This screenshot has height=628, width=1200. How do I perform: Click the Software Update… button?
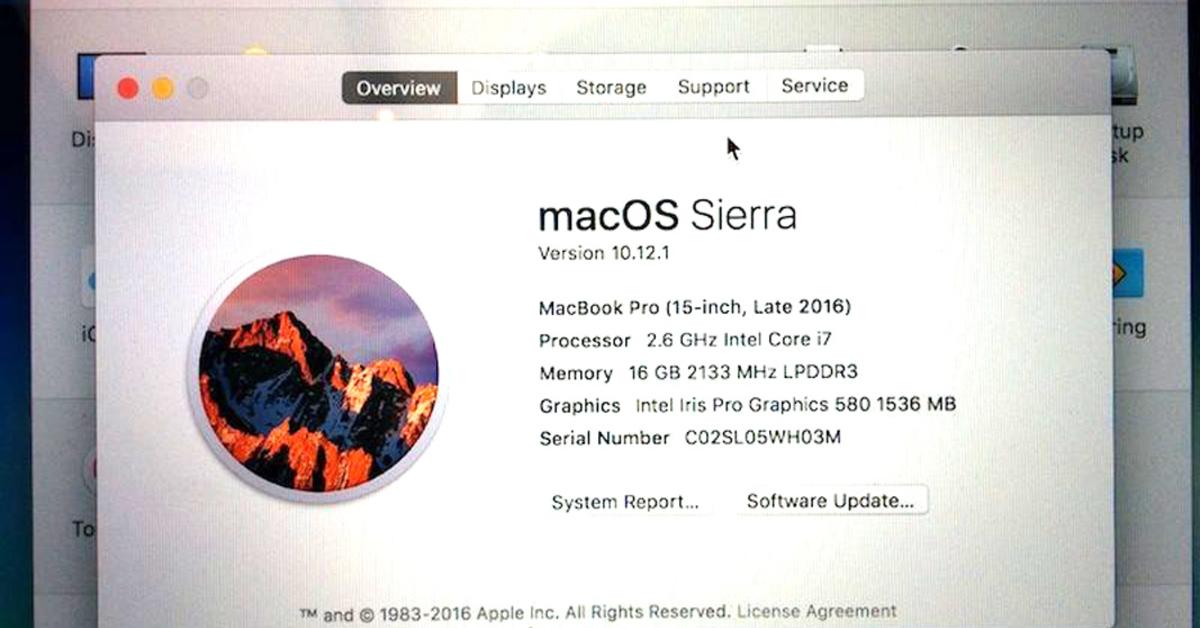(830, 501)
